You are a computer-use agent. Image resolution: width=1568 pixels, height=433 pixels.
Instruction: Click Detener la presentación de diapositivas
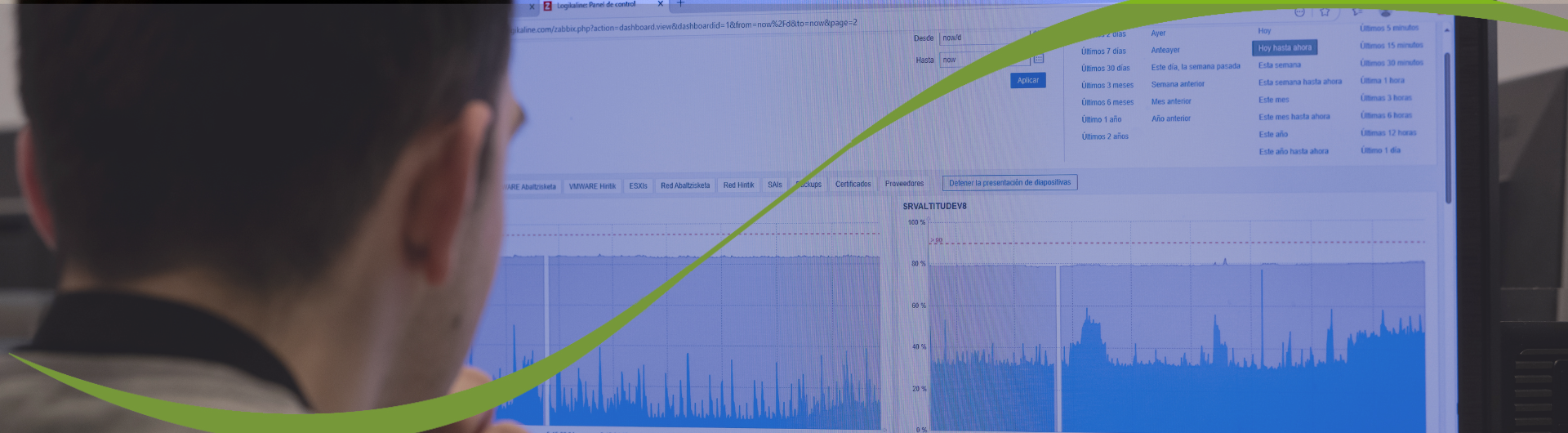point(1009,183)
